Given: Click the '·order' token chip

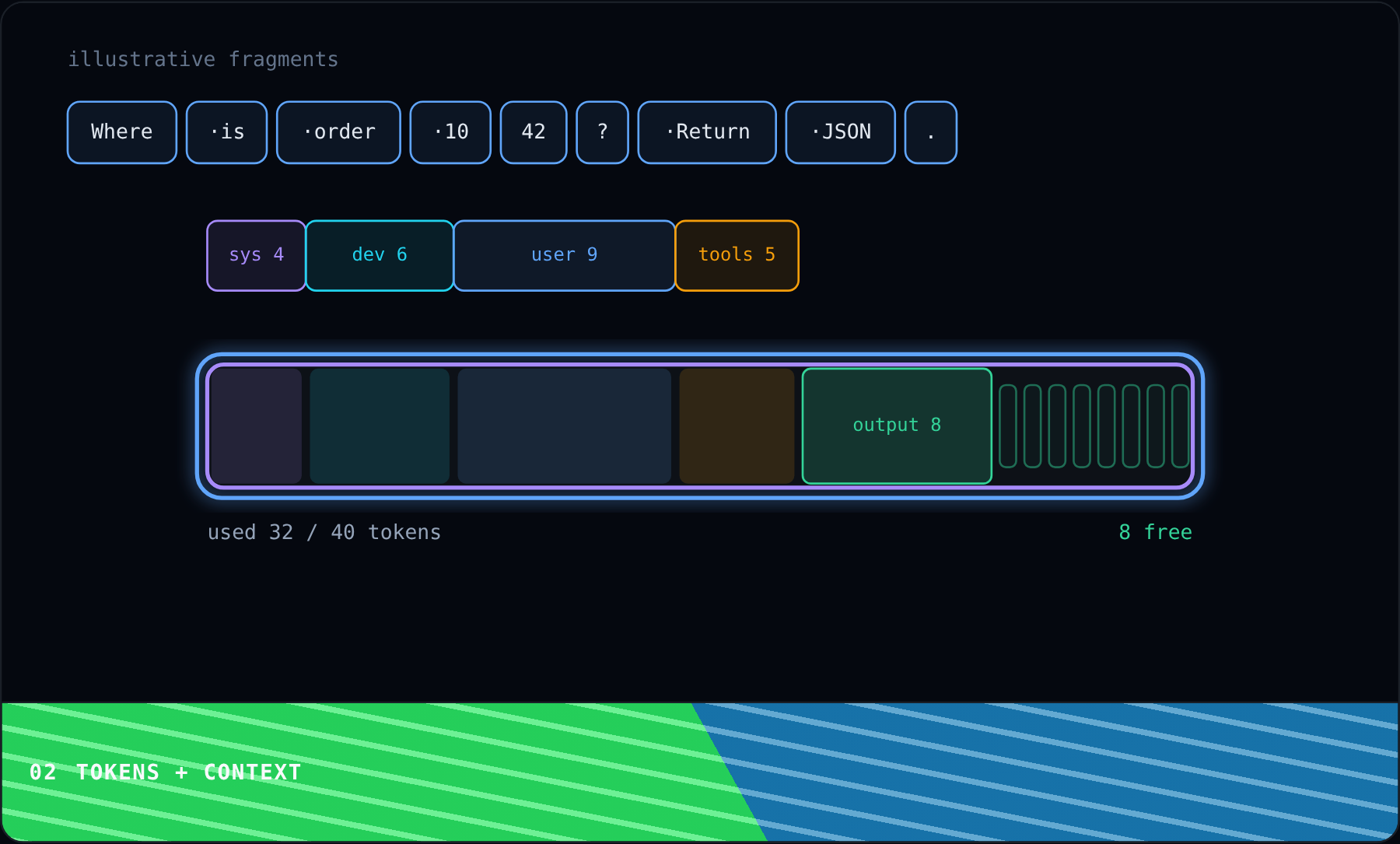Looking at the screenshot, I should click(x=339, y=132).
